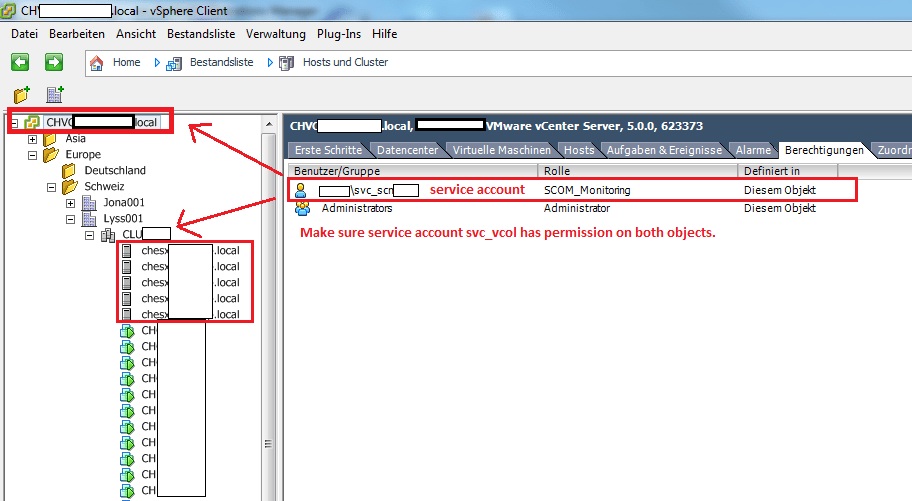Screen dimensions: 912x501
Task: Expand the Asia folder node
Action: [x=33, y=140]
